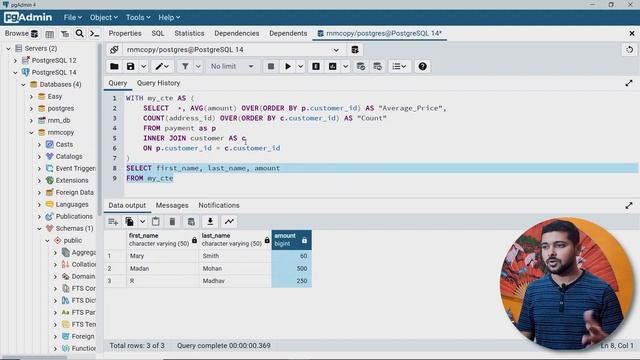Click the Explain query icon
The image size is (640, 360).
tap(316, 66)
